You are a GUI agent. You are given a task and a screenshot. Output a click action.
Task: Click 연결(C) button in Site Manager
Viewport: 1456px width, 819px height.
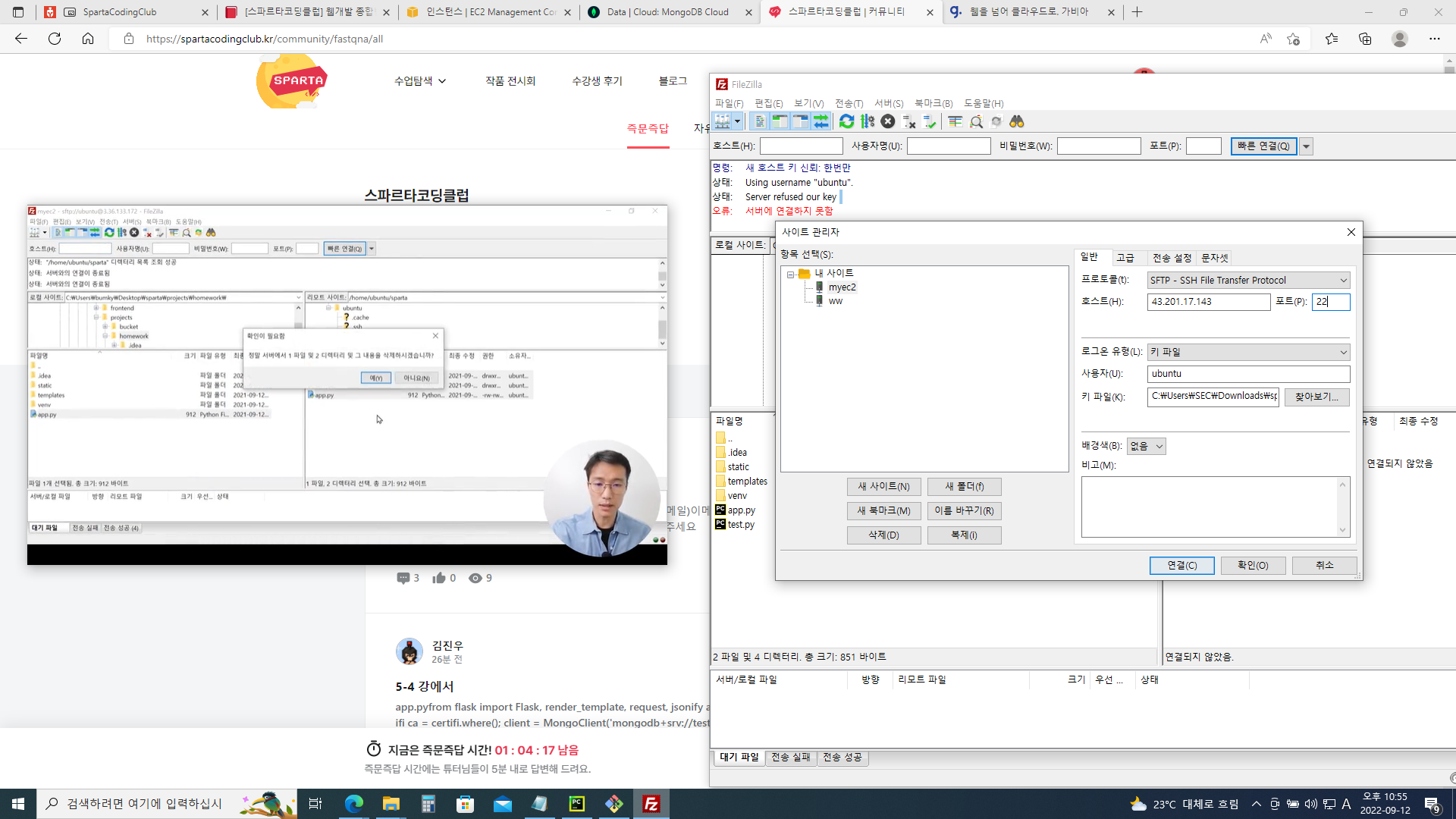pyautogui.click(x=1181, y=566)
